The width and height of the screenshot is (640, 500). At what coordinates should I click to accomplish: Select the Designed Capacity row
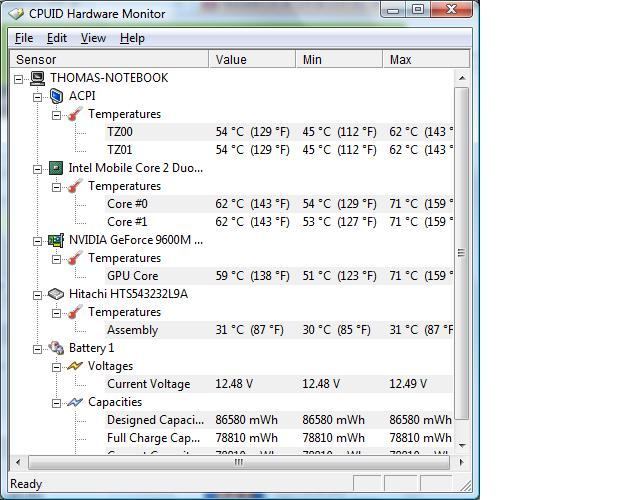(279, 420)
